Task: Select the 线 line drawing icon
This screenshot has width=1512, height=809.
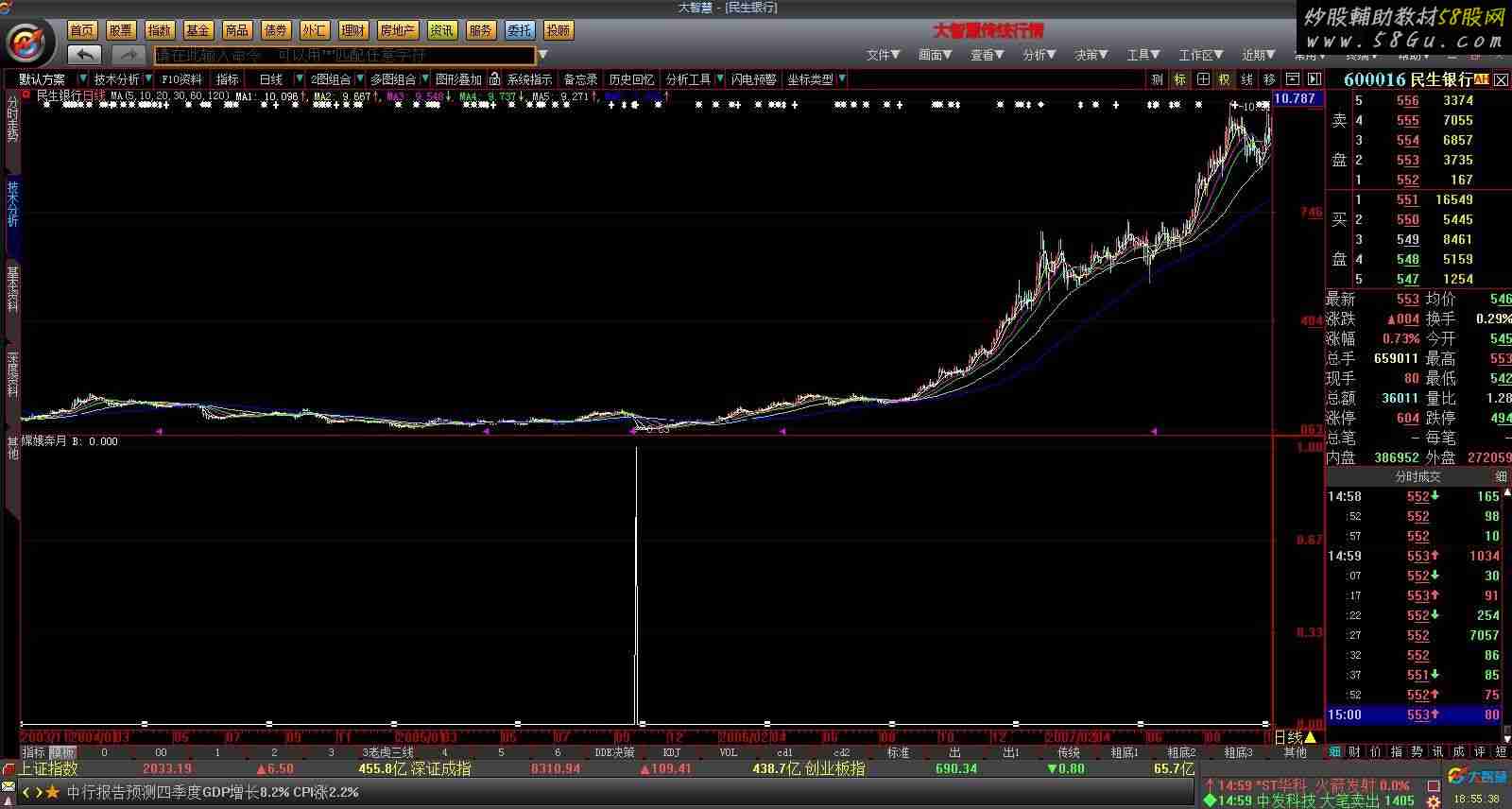Action: click(1247, 79)
